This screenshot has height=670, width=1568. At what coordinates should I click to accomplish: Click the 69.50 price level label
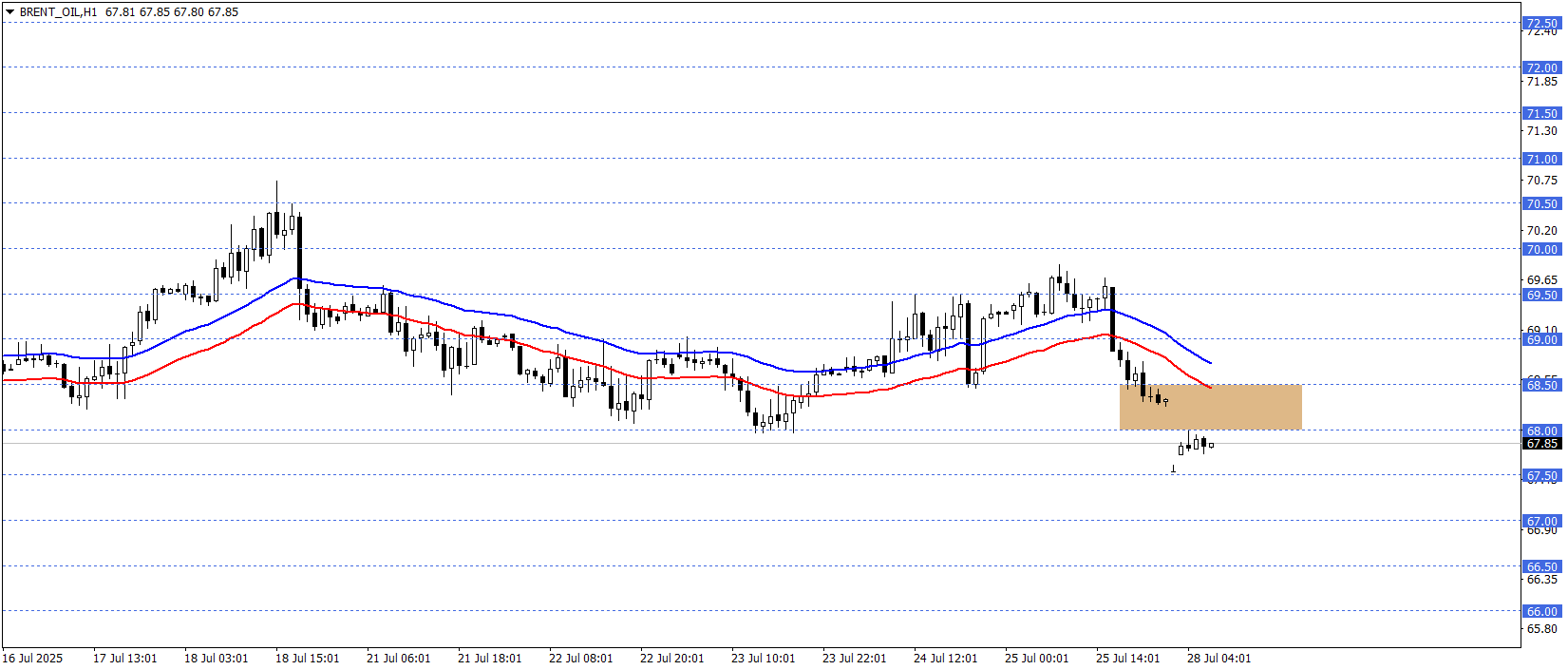(1541, 295)
